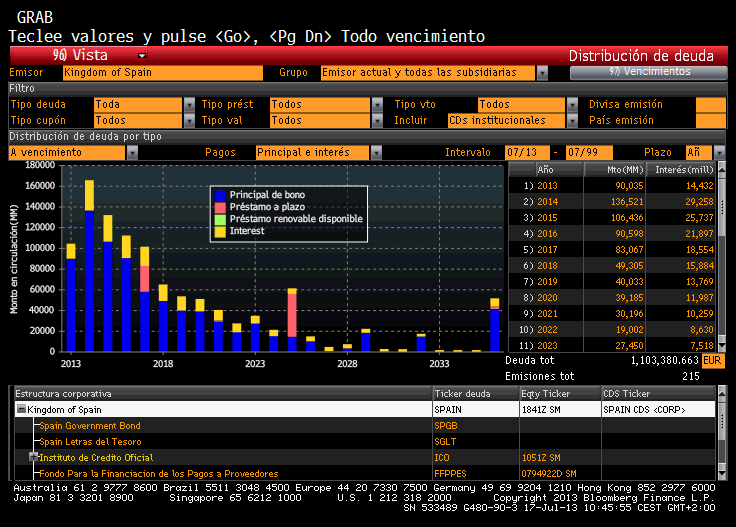Edit the Intervalo end date 07/99

point(589,153)
